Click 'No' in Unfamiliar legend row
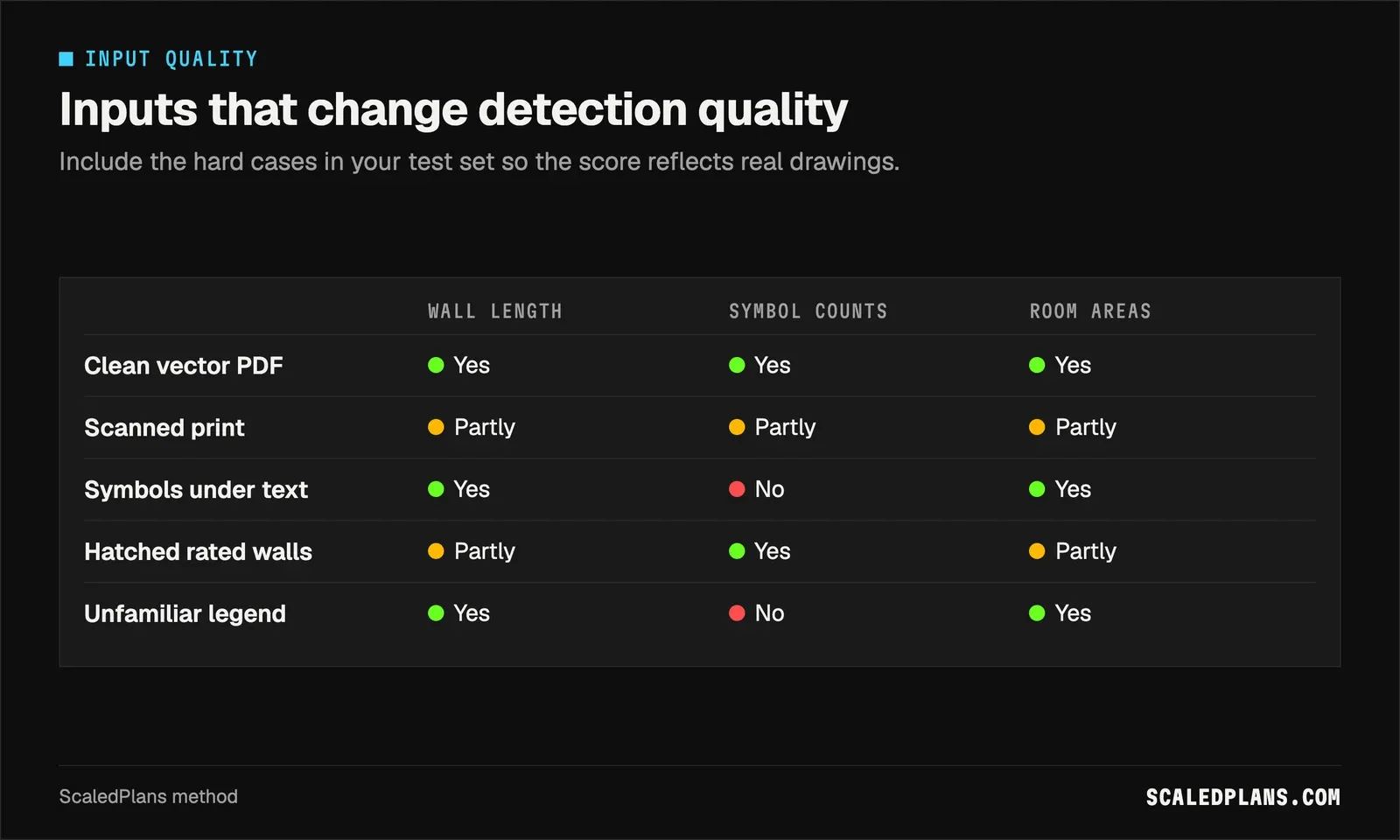1400x840 pixels. (769, 613)
